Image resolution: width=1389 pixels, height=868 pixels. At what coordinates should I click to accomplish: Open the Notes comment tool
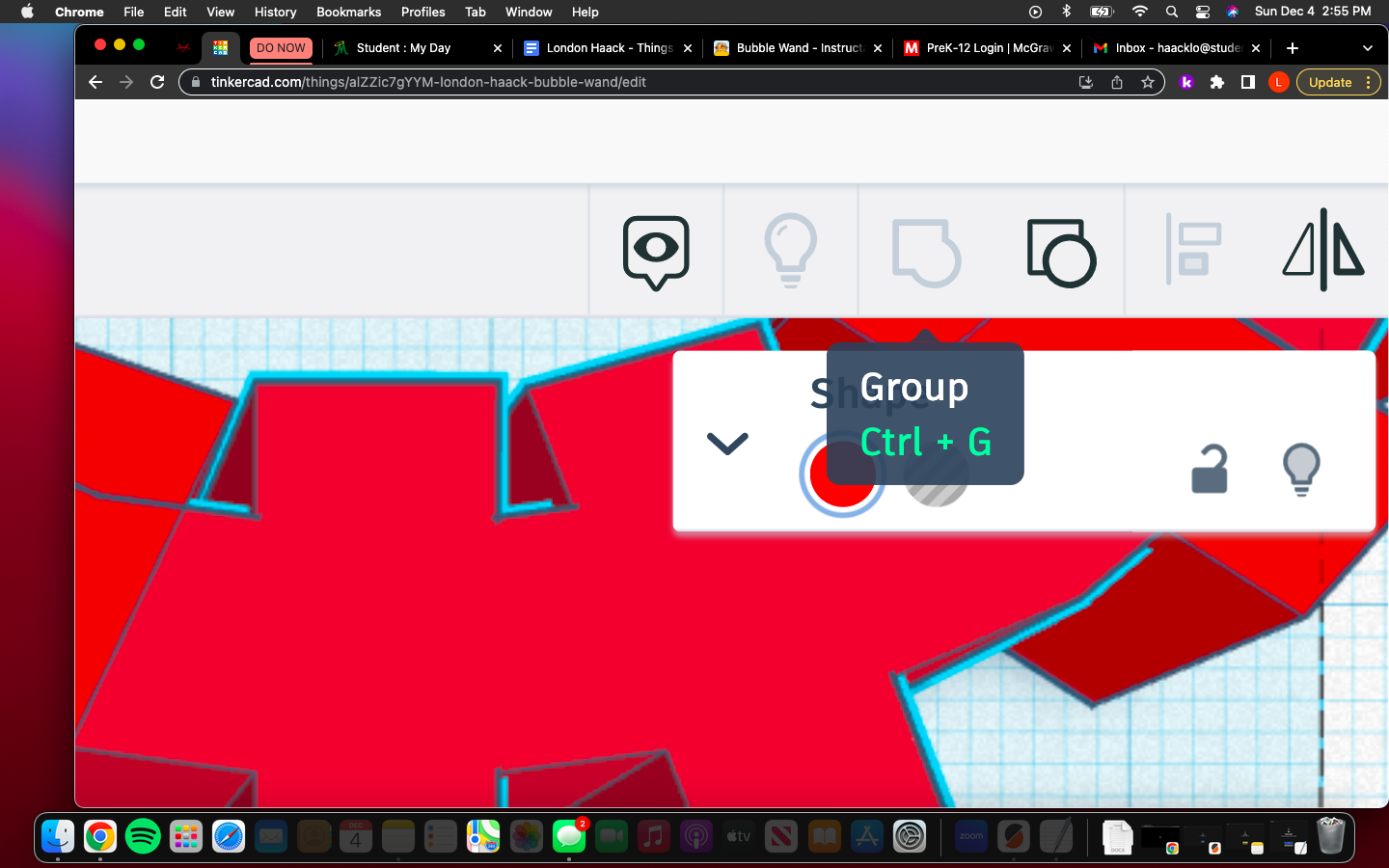655,251
